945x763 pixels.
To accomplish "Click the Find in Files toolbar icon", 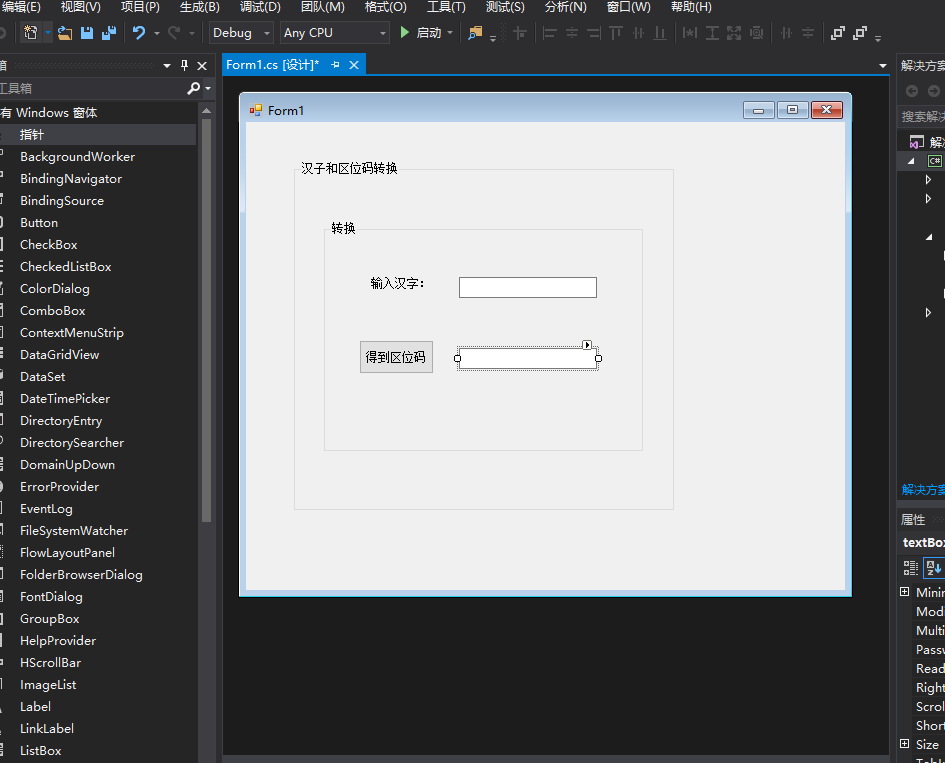I will [x=476, y=33].
